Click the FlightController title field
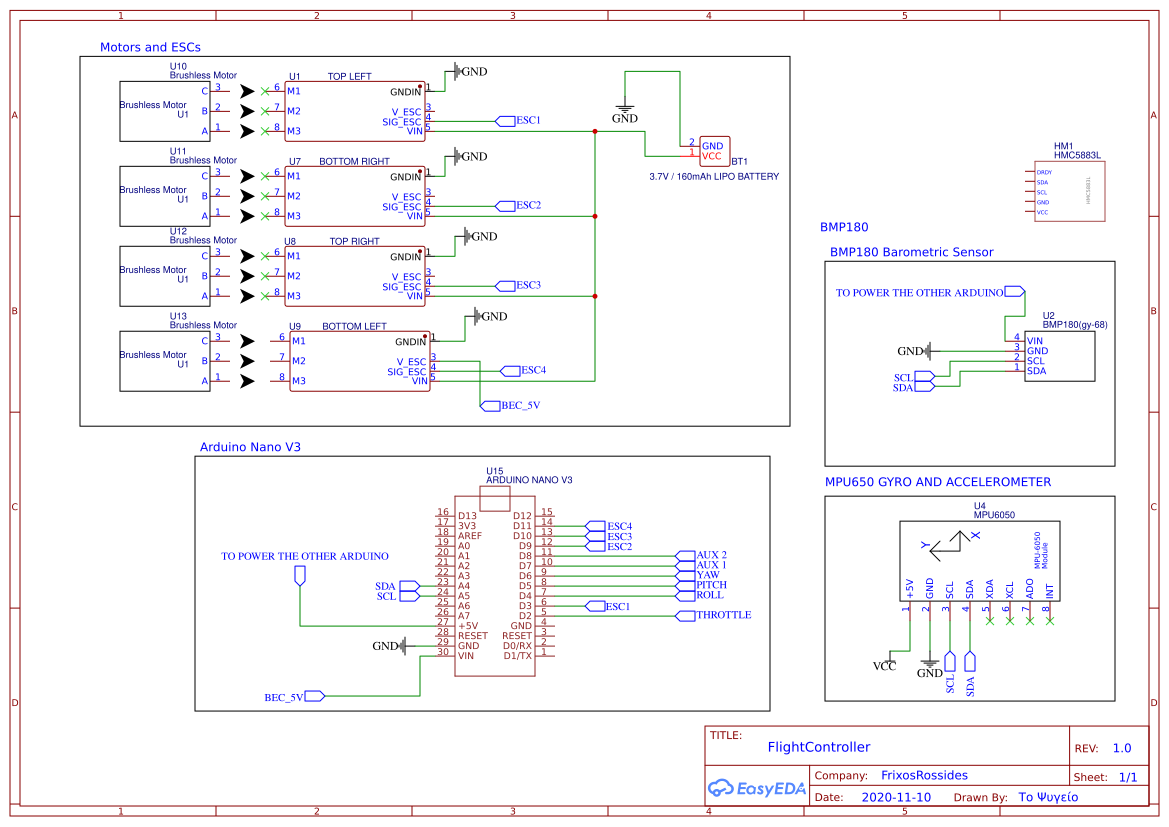1169x827 pixels. click(818, 747)
